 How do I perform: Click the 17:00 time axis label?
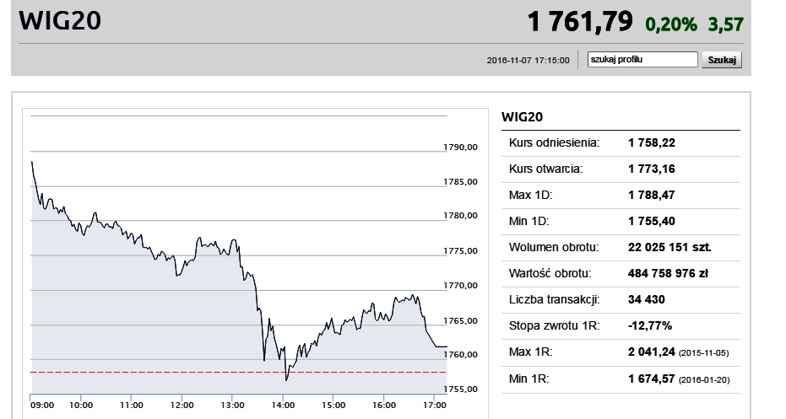pos(434,405)
